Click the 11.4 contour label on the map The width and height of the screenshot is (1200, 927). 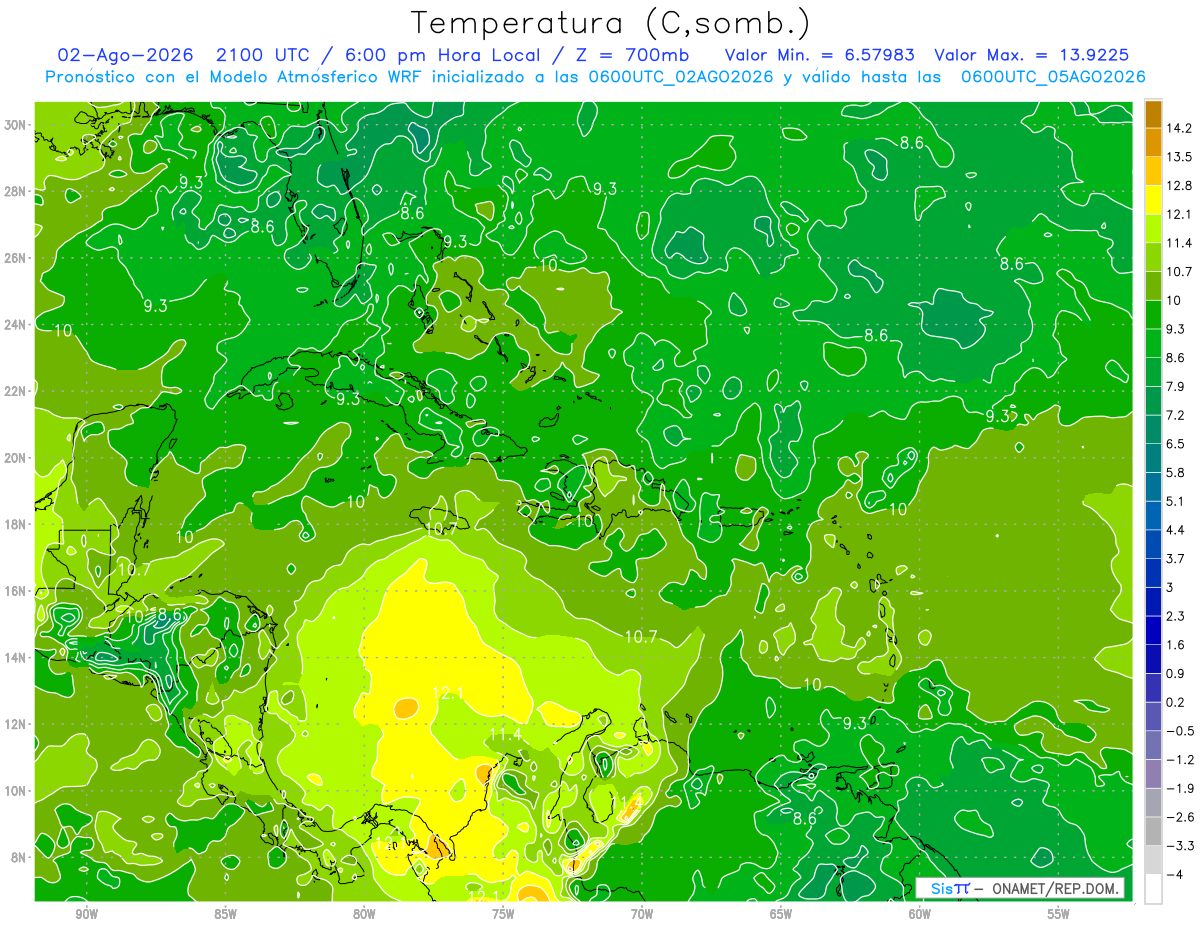point(505,735)
